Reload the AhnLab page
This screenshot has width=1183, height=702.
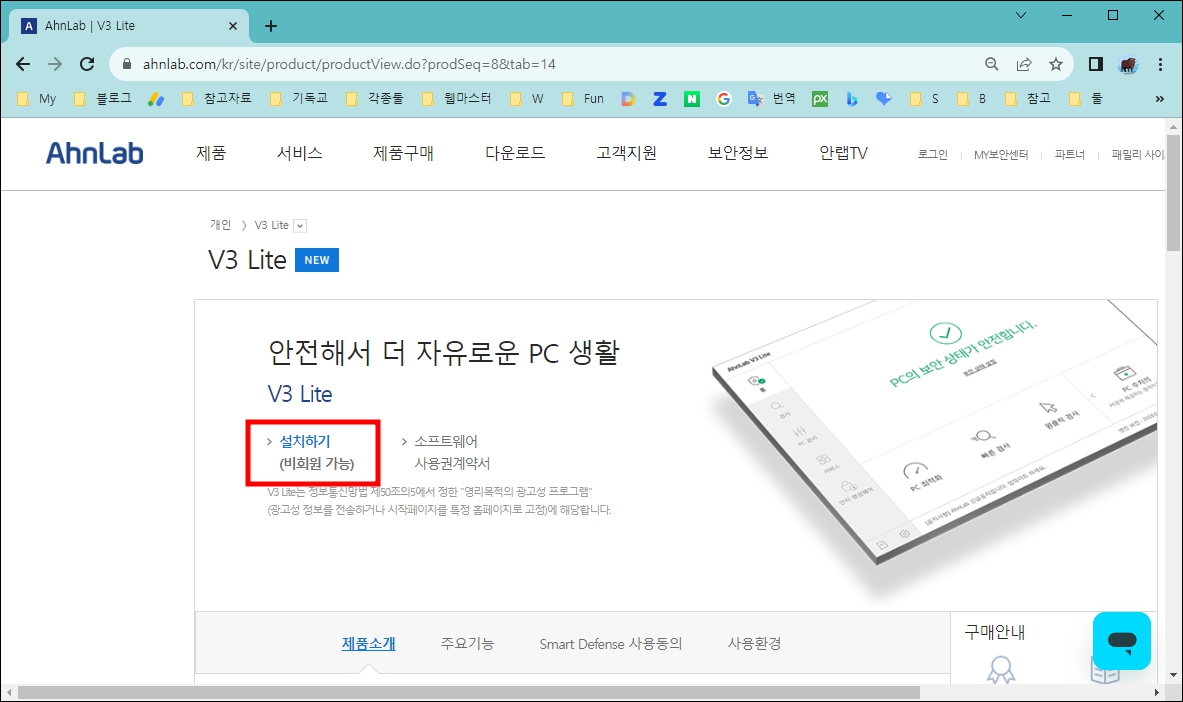click(x=88, y=64)
